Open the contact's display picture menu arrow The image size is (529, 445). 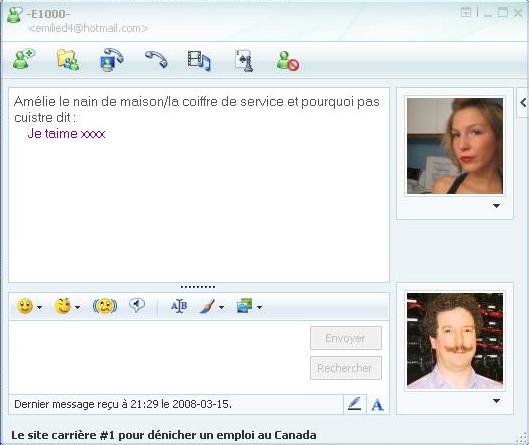point(496,206)
